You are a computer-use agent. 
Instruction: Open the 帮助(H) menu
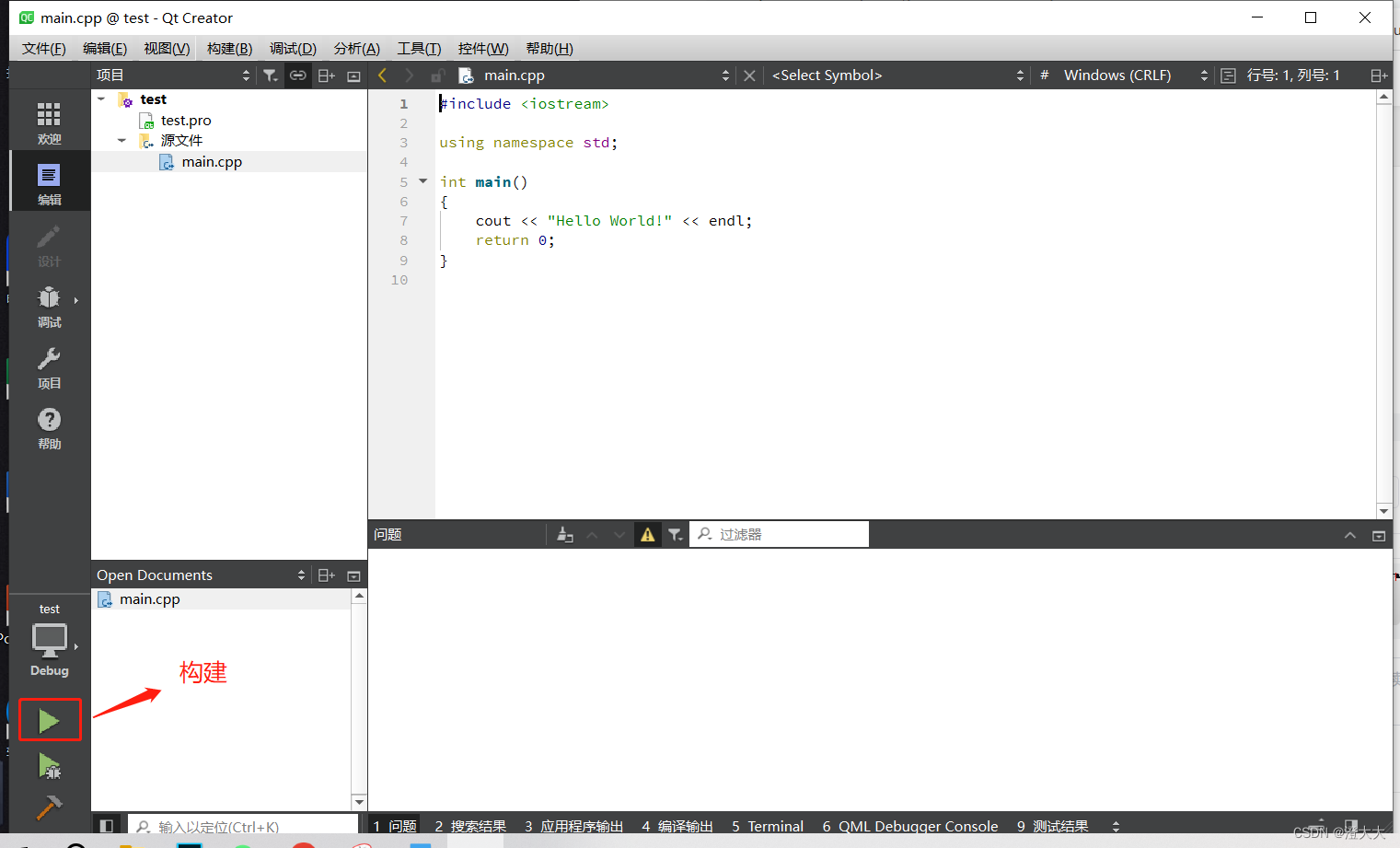point(550,49)
